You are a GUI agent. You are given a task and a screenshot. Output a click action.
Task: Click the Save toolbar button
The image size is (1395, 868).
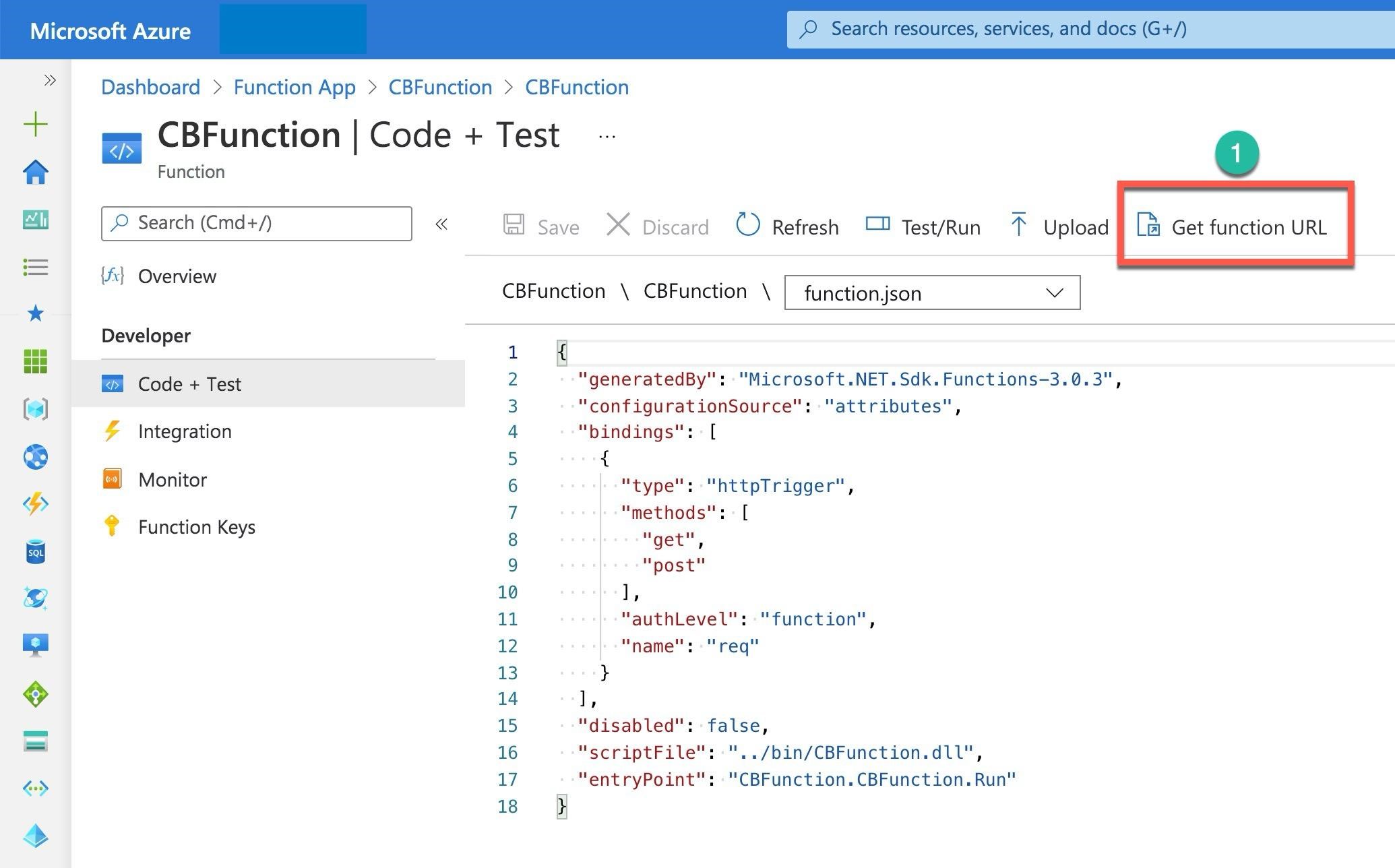pos(541,226)
